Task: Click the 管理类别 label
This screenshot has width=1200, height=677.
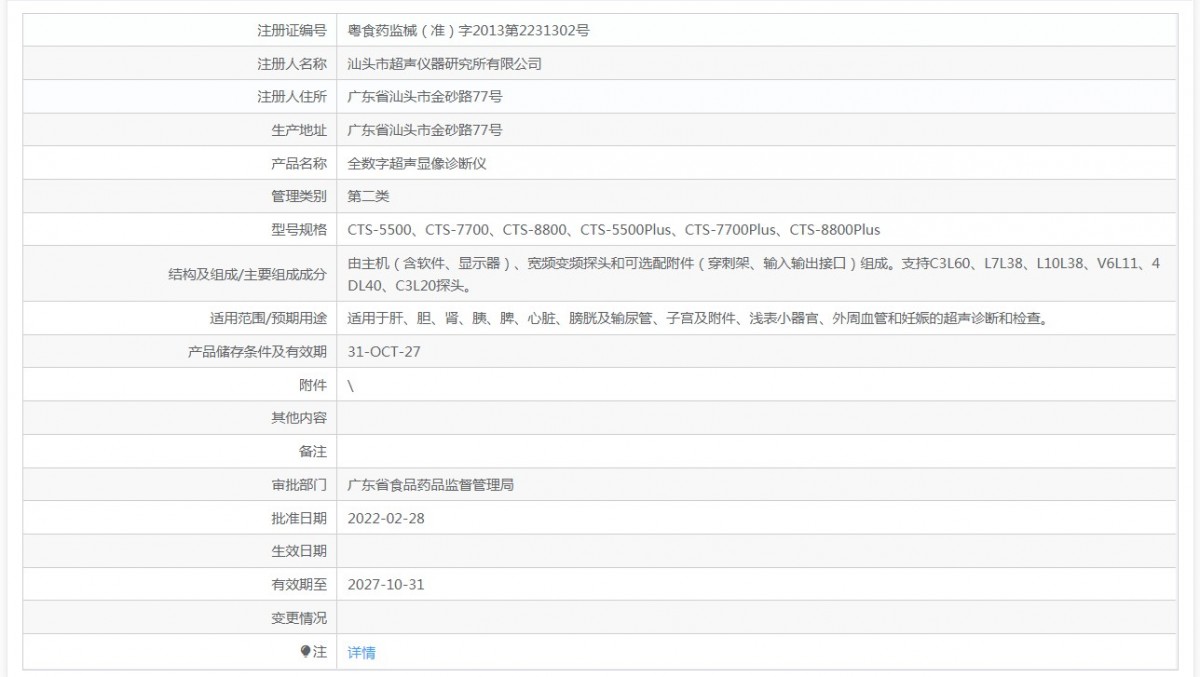Action: coord(298,196)
